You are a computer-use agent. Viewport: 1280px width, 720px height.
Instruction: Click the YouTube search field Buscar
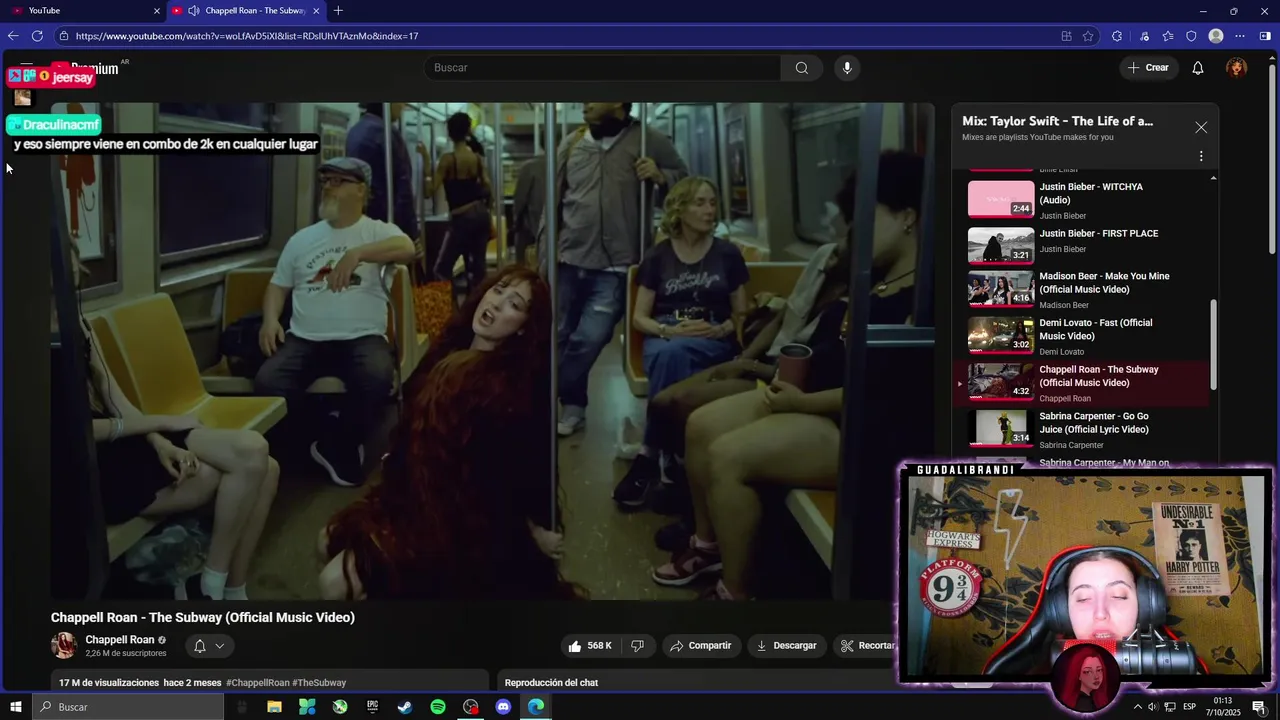[602, 68]
